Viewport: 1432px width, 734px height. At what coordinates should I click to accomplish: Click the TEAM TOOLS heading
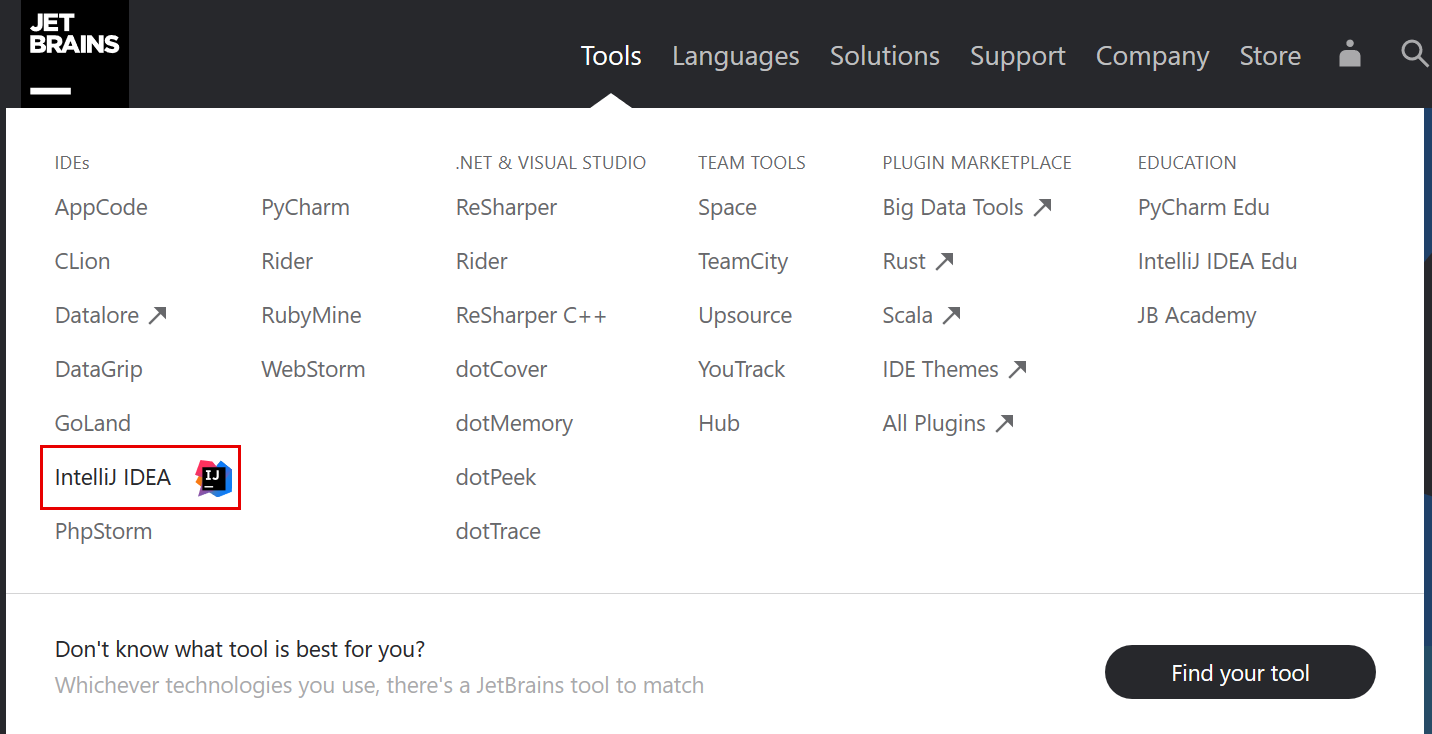(752, 163)
